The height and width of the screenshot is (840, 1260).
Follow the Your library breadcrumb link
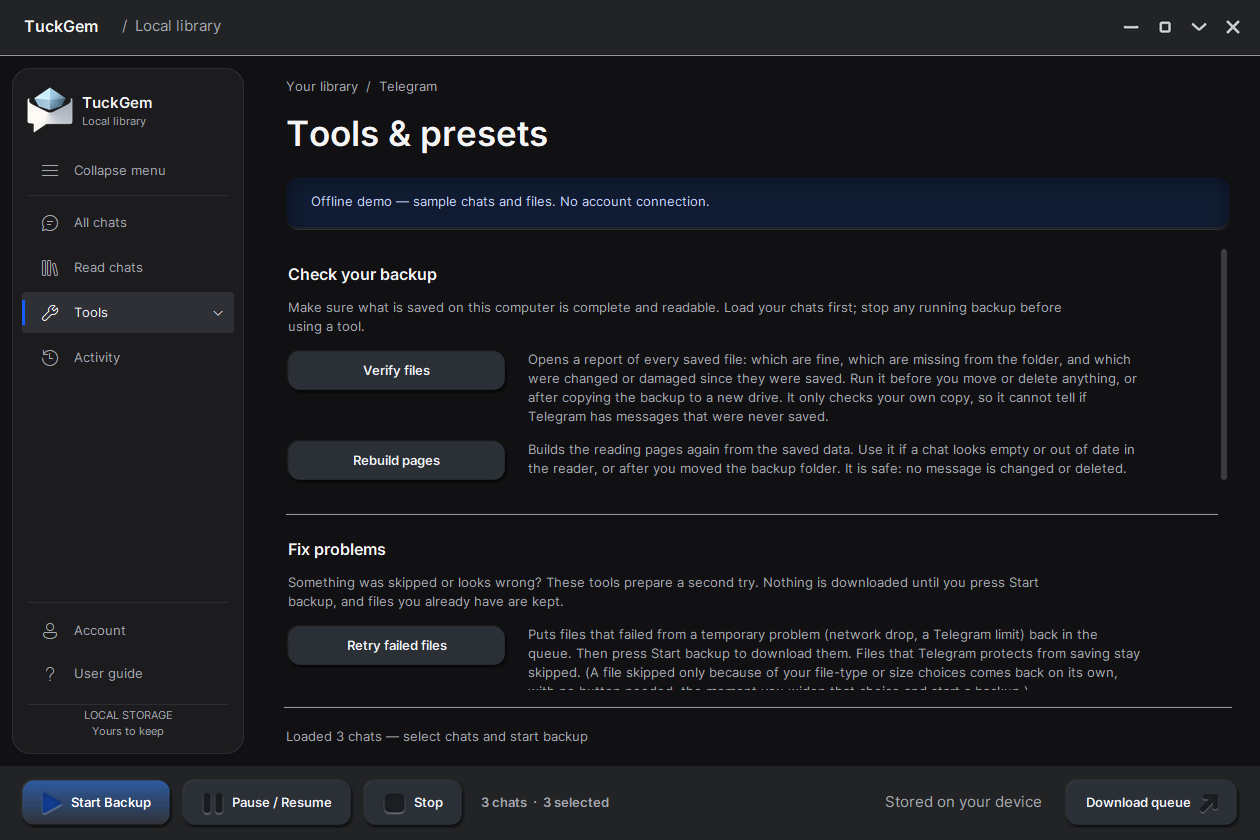(322, 87)
